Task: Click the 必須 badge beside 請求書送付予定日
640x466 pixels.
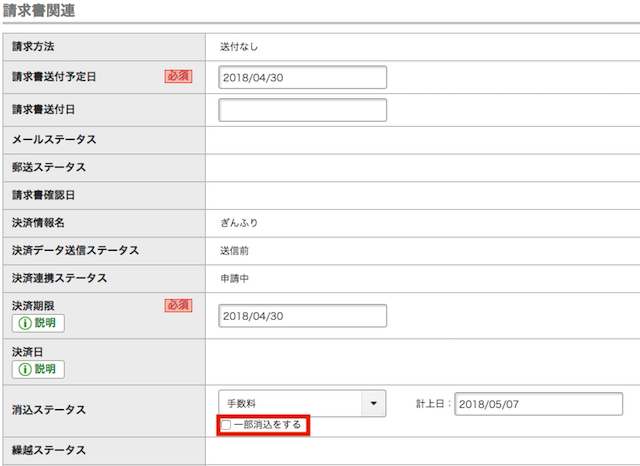Action: click(x=178, y=76)
